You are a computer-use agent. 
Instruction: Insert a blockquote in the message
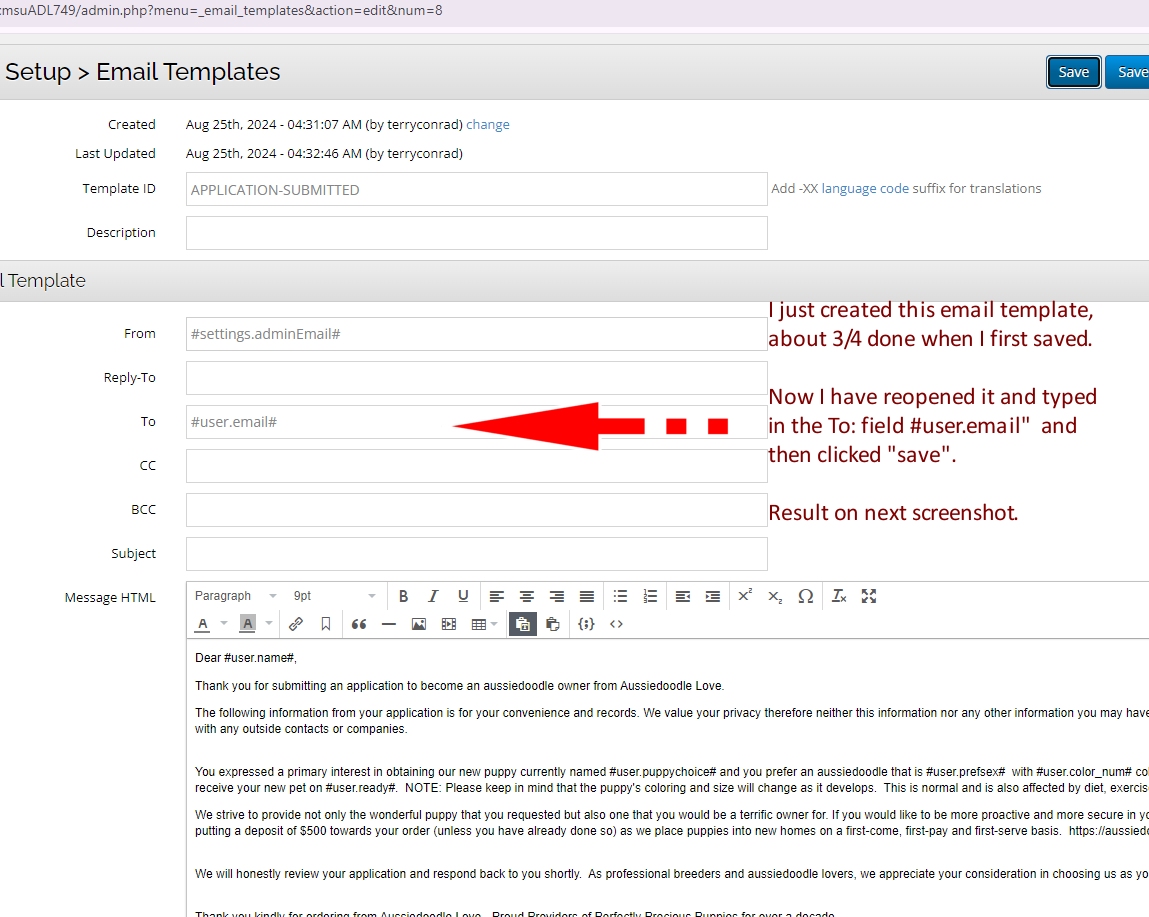(x=359, y=624)
